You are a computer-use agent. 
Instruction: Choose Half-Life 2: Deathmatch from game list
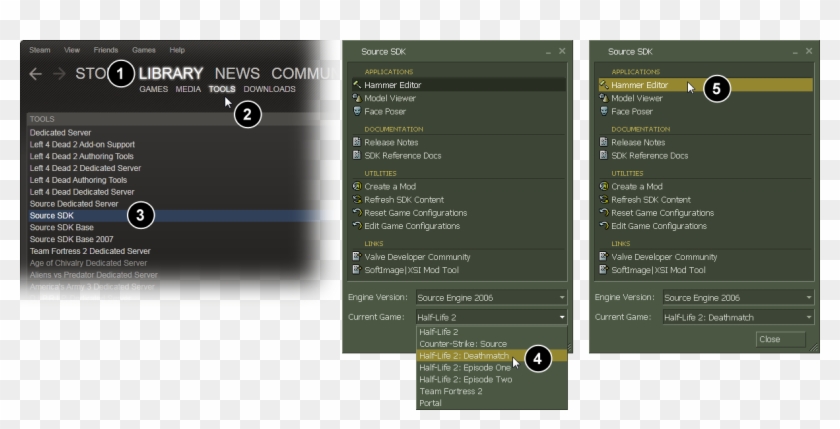(x=491, y=356)
